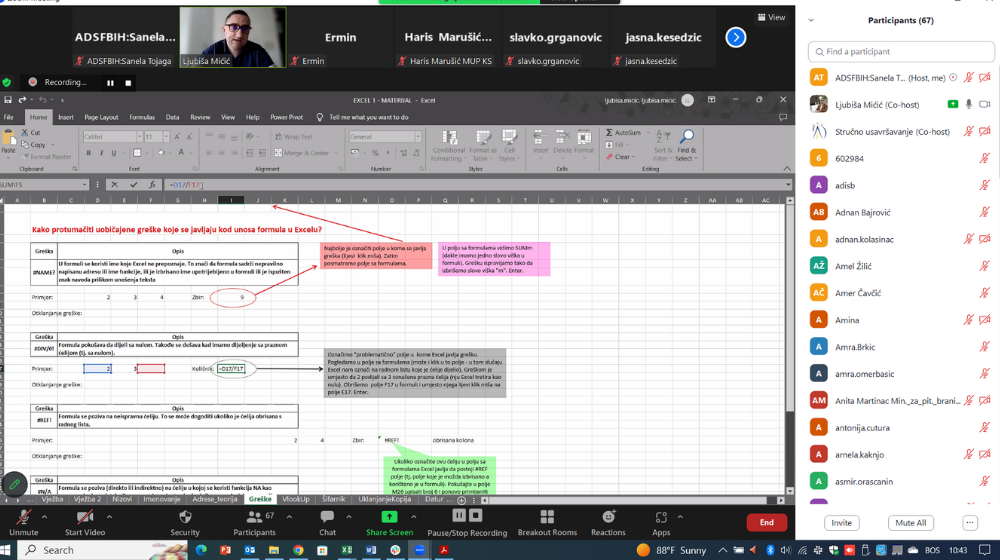Open Excel from Windows taskbar
This screenshot has width=1000, height=560.
[346, 550]
